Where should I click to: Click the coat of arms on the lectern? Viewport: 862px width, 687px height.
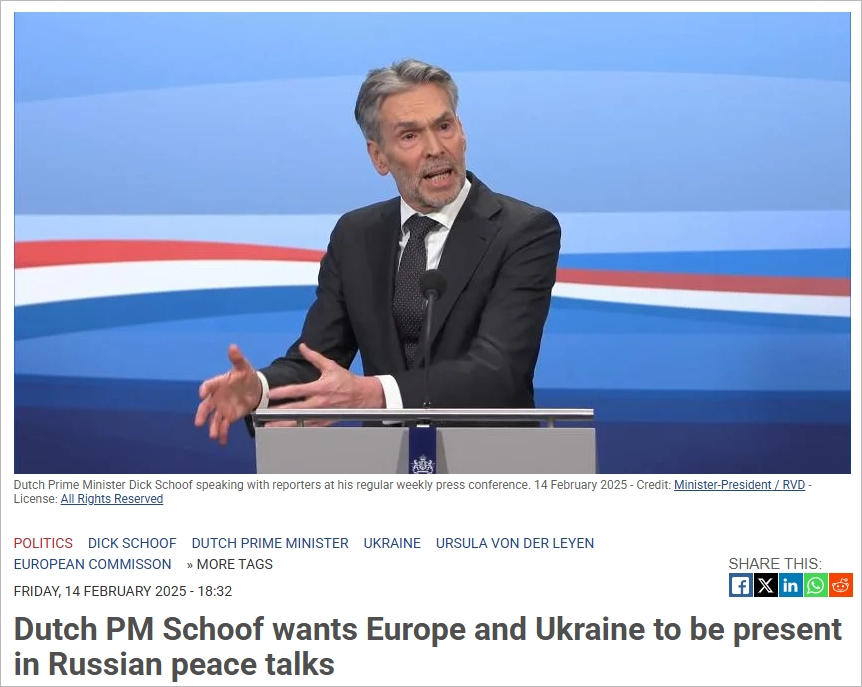point(423,464)
